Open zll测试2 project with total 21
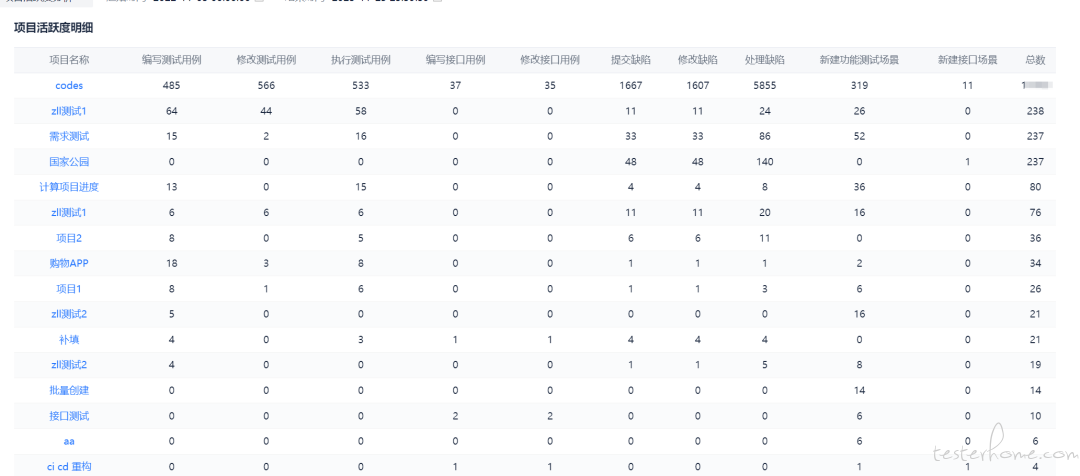The width and height of the screenshot is (1080, 476). click(x=69, y=314)
